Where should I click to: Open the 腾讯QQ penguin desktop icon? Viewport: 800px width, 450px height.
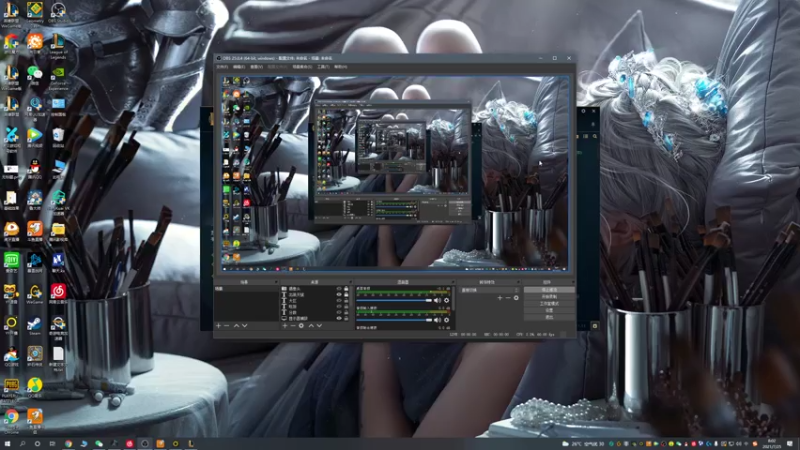[x=35, y=168]
